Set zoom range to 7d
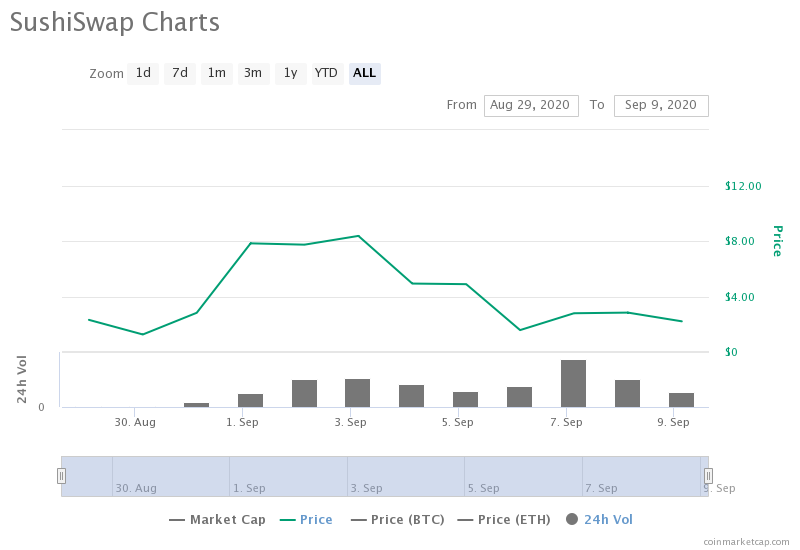 point(180,73)
